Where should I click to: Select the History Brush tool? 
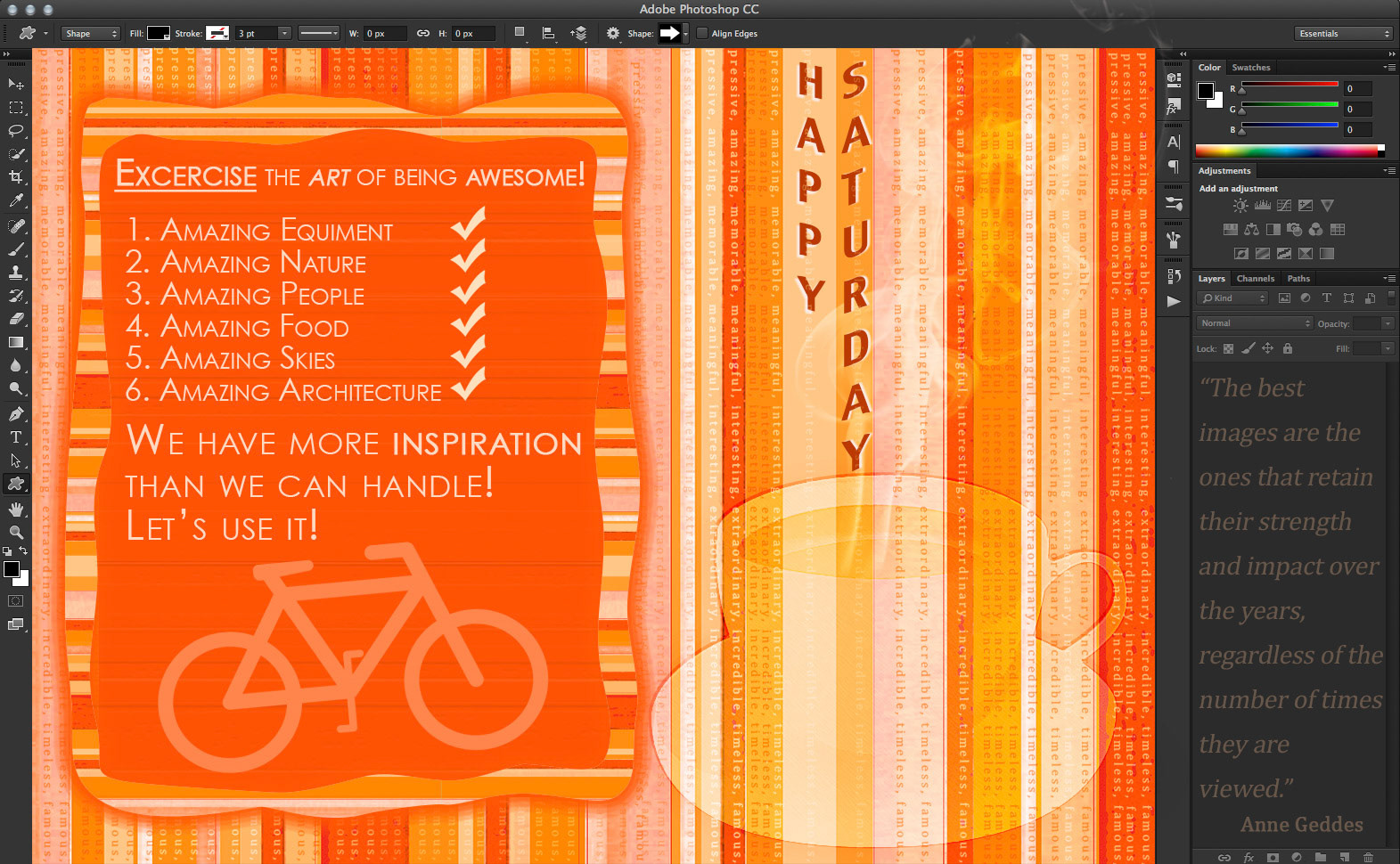[x=15, y=296]
